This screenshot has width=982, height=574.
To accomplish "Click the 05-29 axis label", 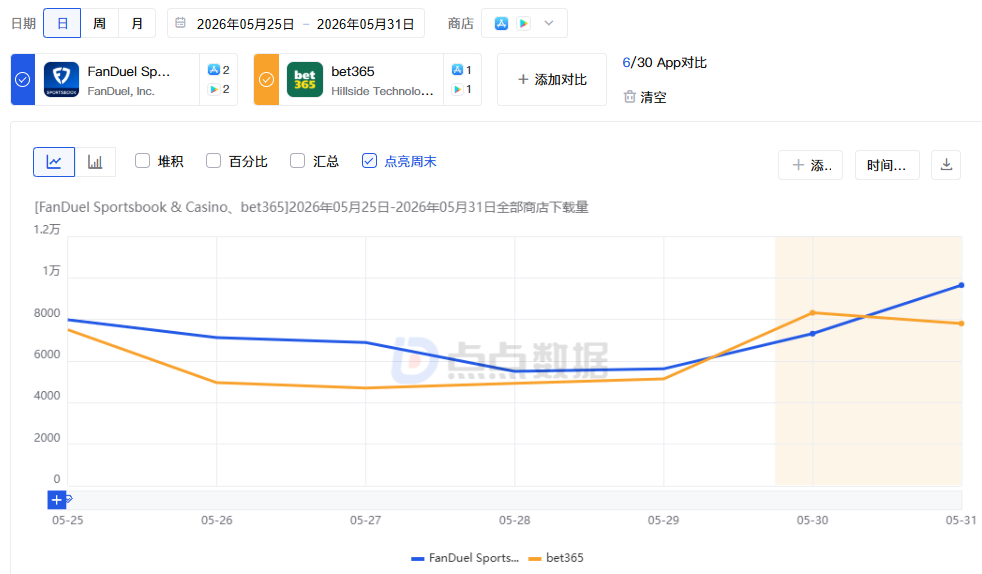I will point(663,520).
